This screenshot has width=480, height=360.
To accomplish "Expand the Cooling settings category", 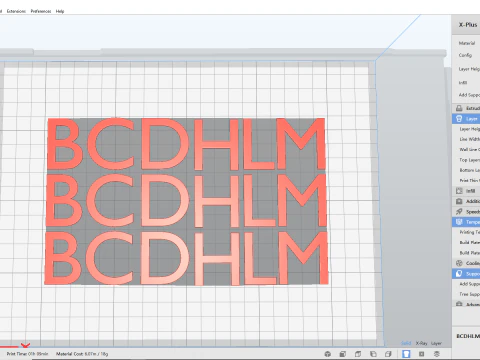I will (x=466, y=263).
